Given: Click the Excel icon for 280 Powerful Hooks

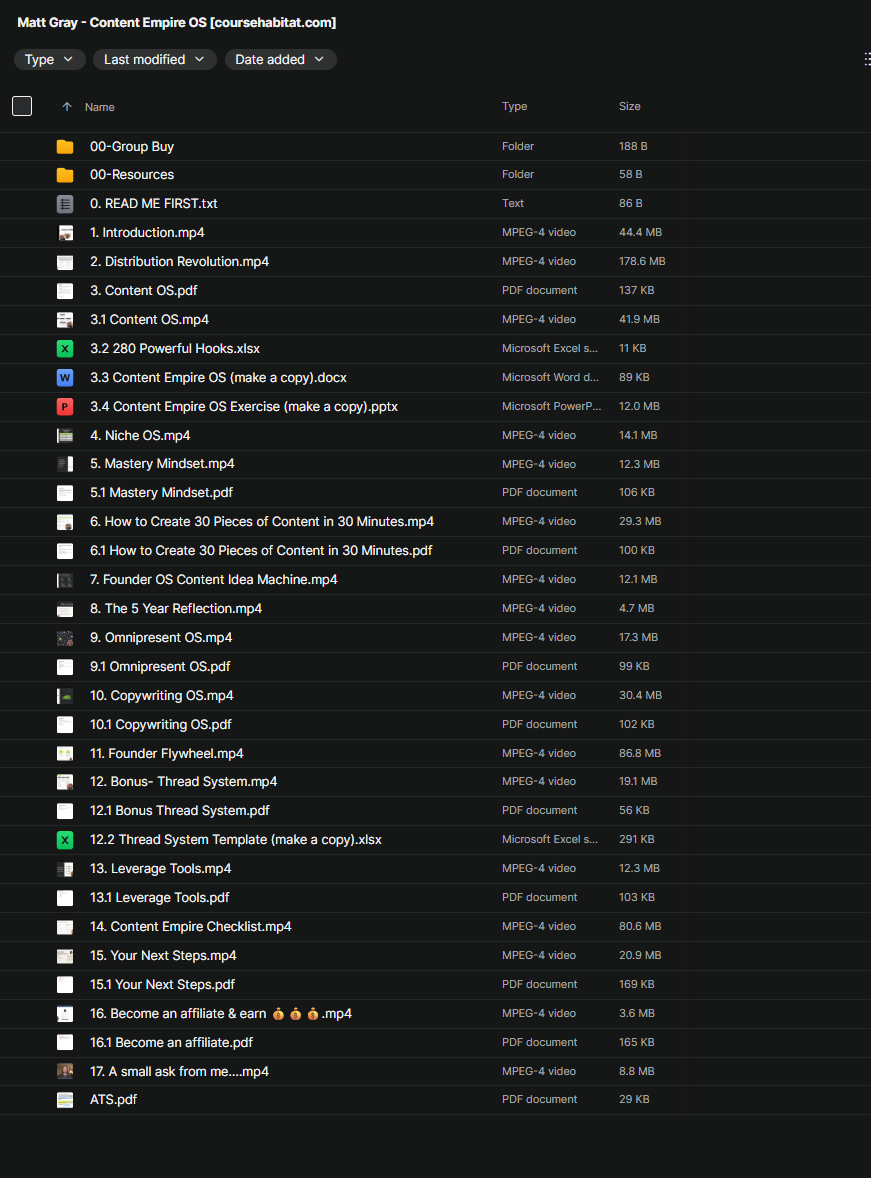Looking at the screenshot, I should pos(65,349).
